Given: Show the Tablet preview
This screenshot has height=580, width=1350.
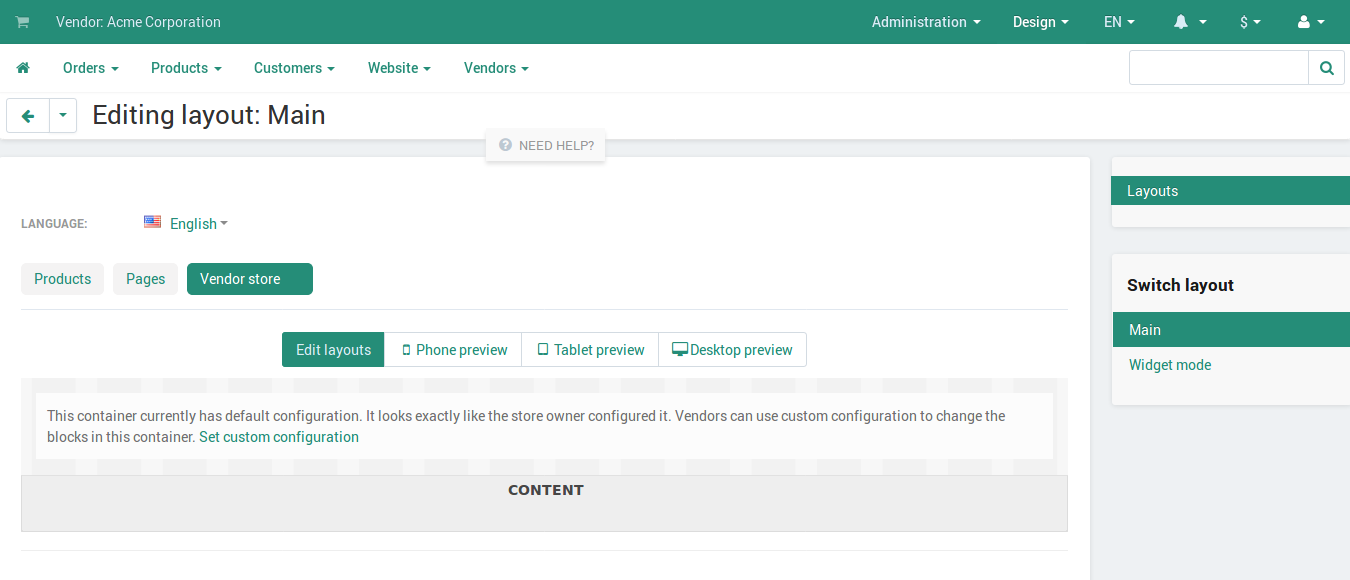Looking at the screenshot, I should point(590,350).
